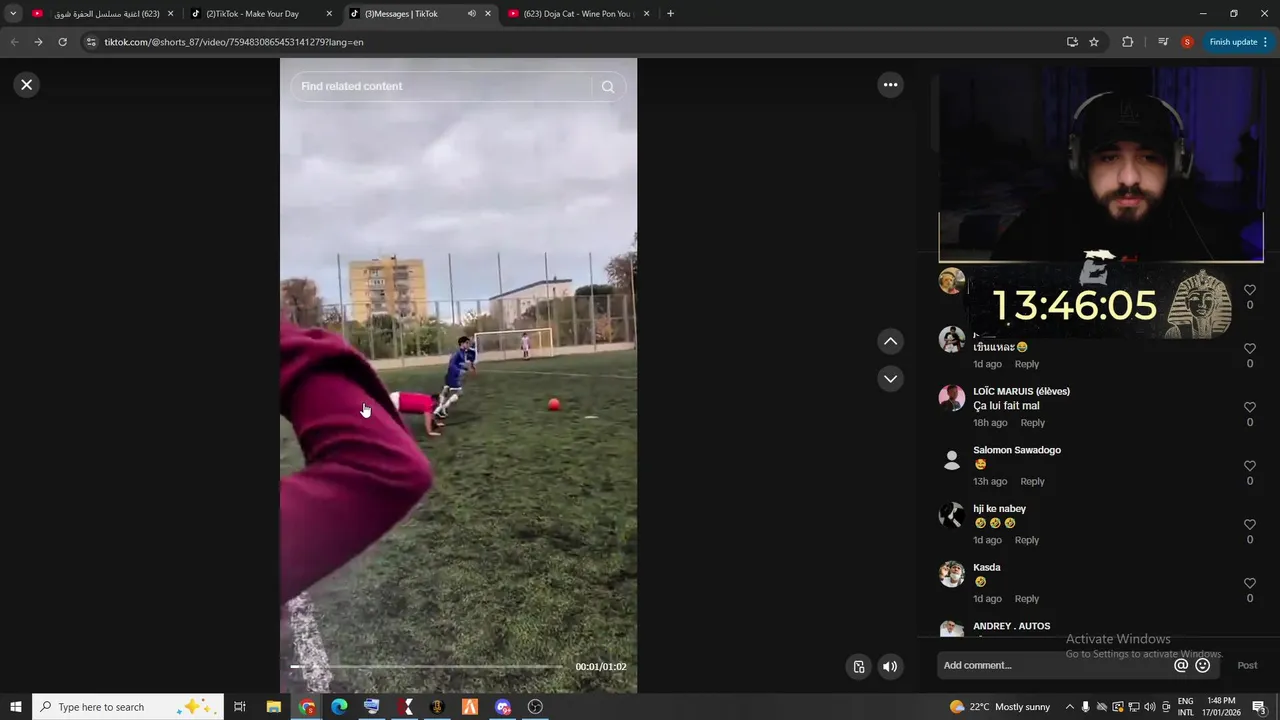
Task: Like the 'เชี่ยแหละ' comment
Action: click(1249, 349)
